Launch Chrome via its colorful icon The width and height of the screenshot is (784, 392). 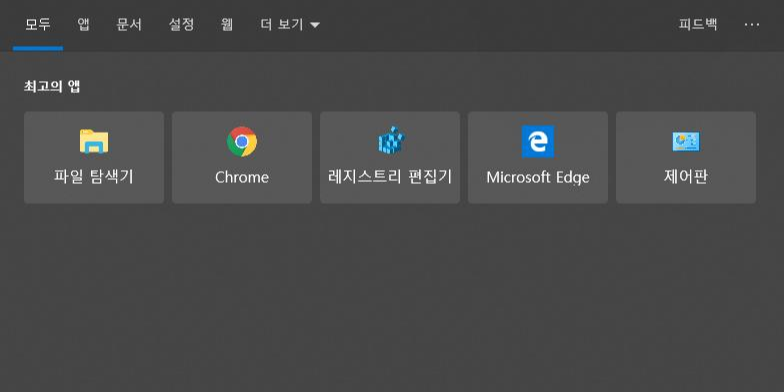242,142
